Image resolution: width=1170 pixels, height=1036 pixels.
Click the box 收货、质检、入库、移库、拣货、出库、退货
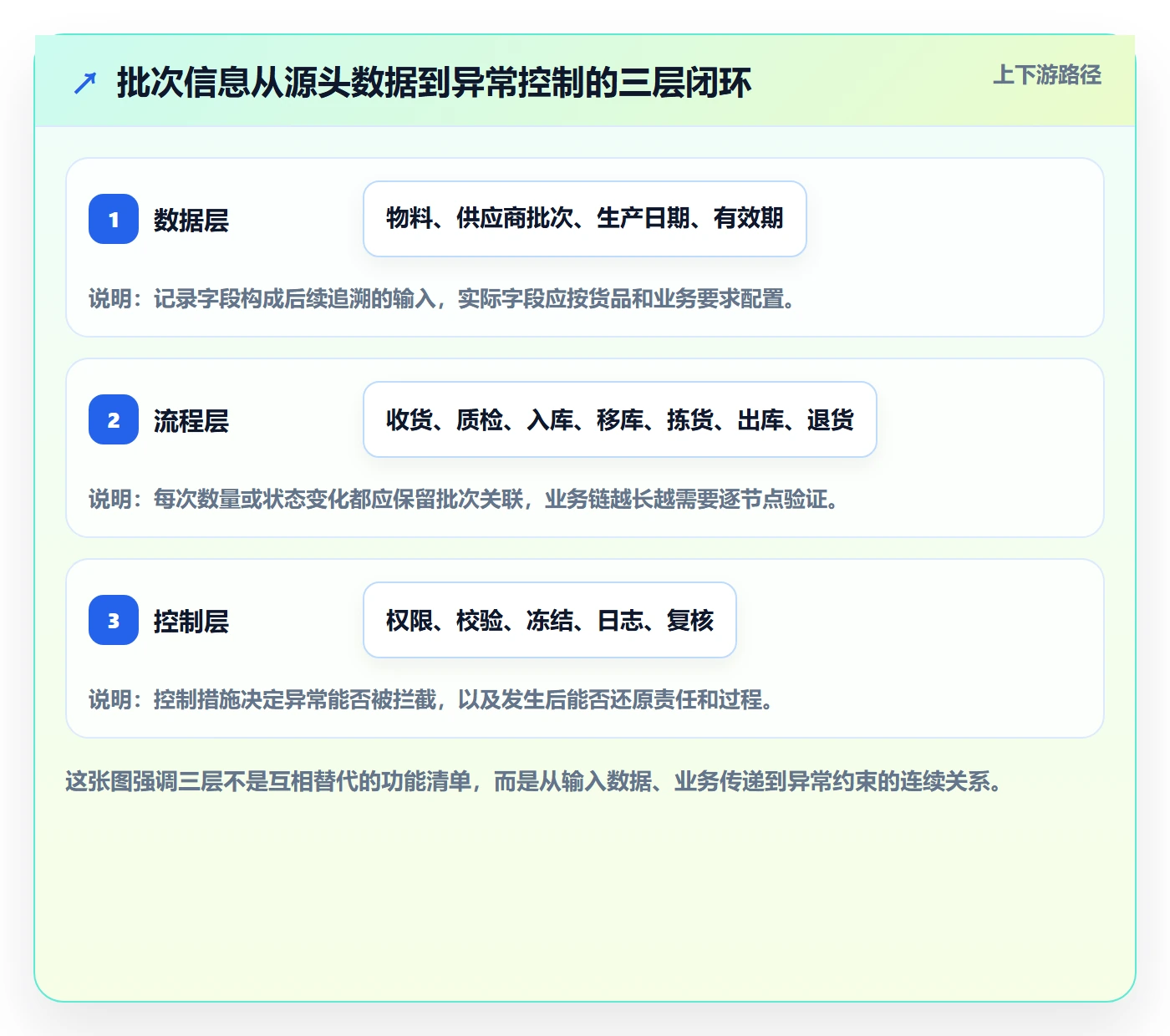click(x=620, y=419)
